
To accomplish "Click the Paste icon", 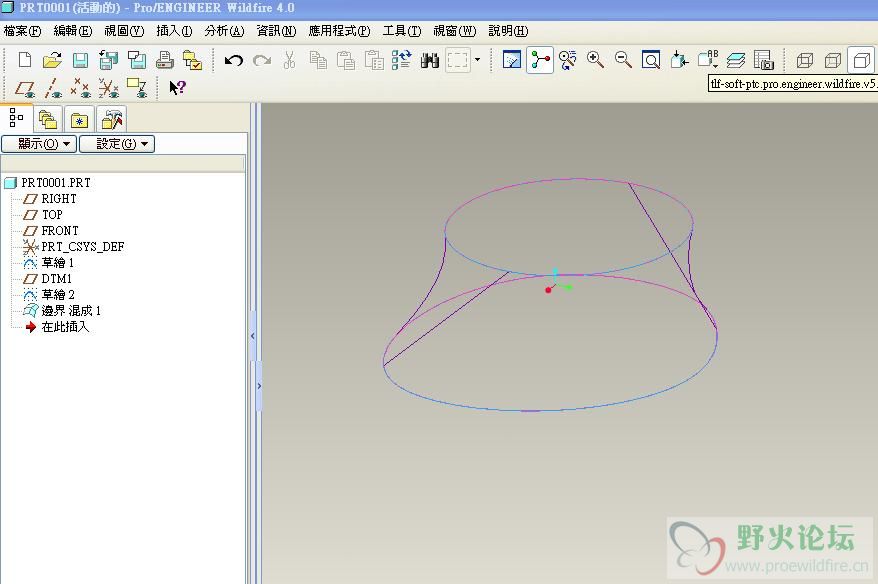I will [x=346, y=59].
